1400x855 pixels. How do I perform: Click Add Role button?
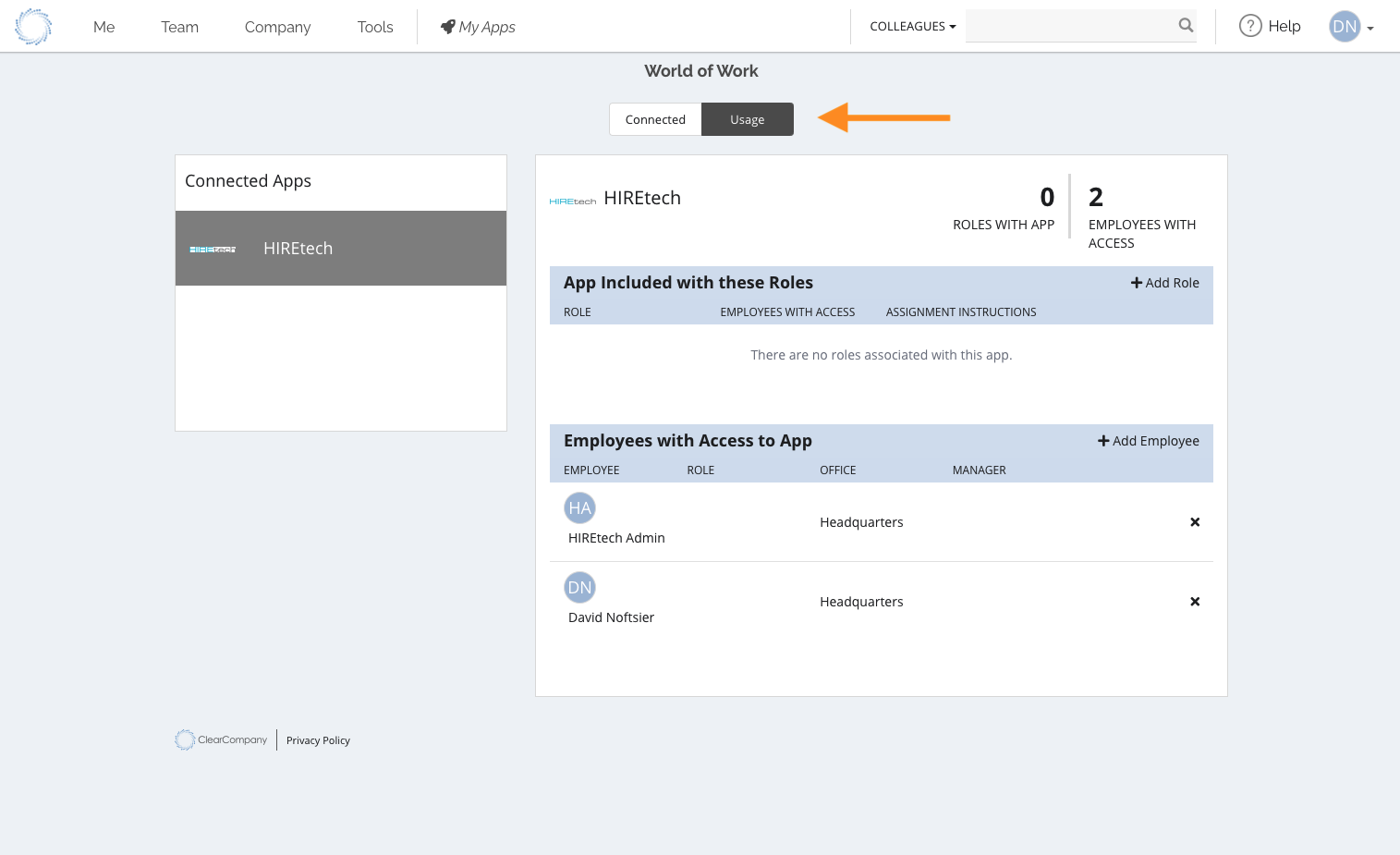pyautogui.click(x=1164, y=283)
